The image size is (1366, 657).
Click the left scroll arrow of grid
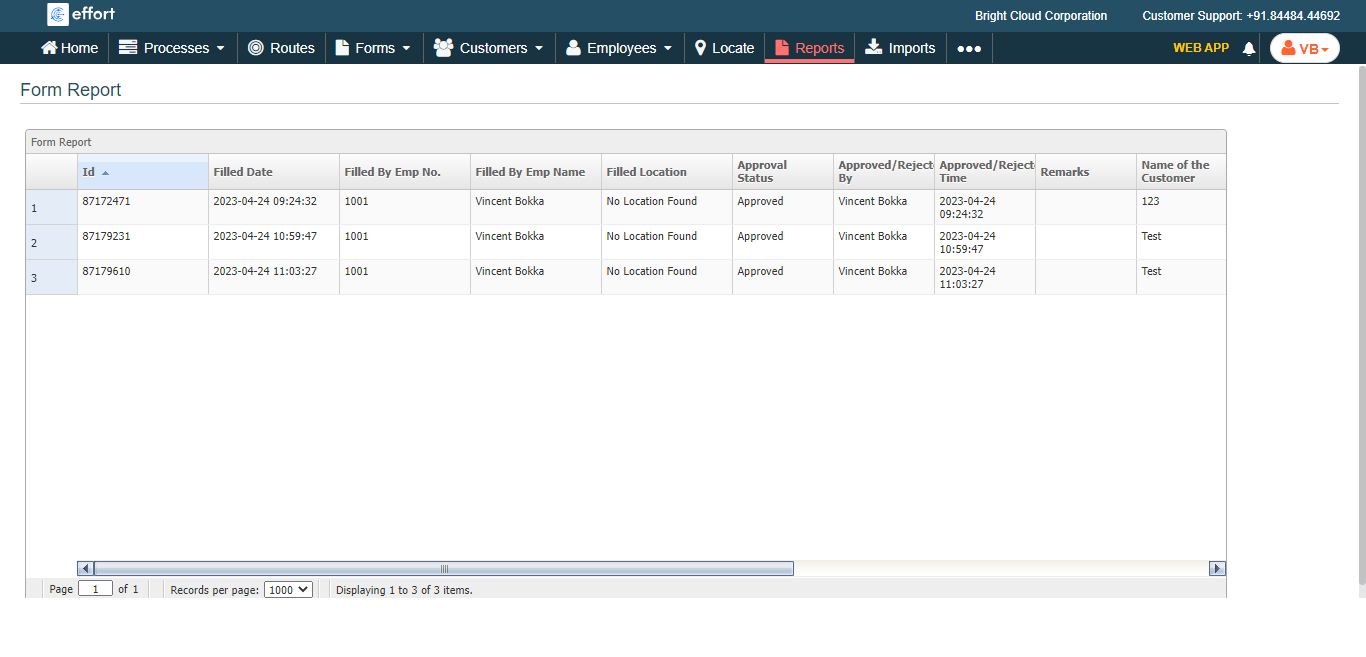[x=85, y=568]
